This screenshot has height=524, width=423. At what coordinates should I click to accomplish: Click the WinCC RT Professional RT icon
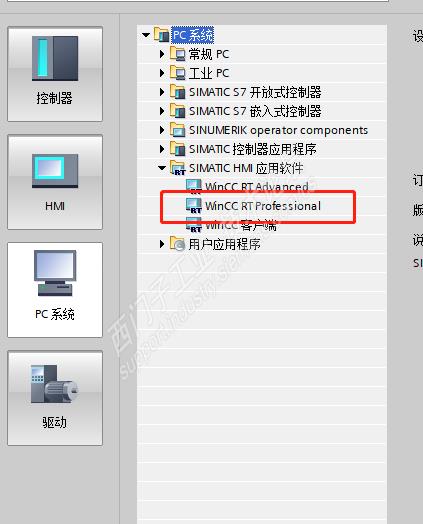[194, 206]
